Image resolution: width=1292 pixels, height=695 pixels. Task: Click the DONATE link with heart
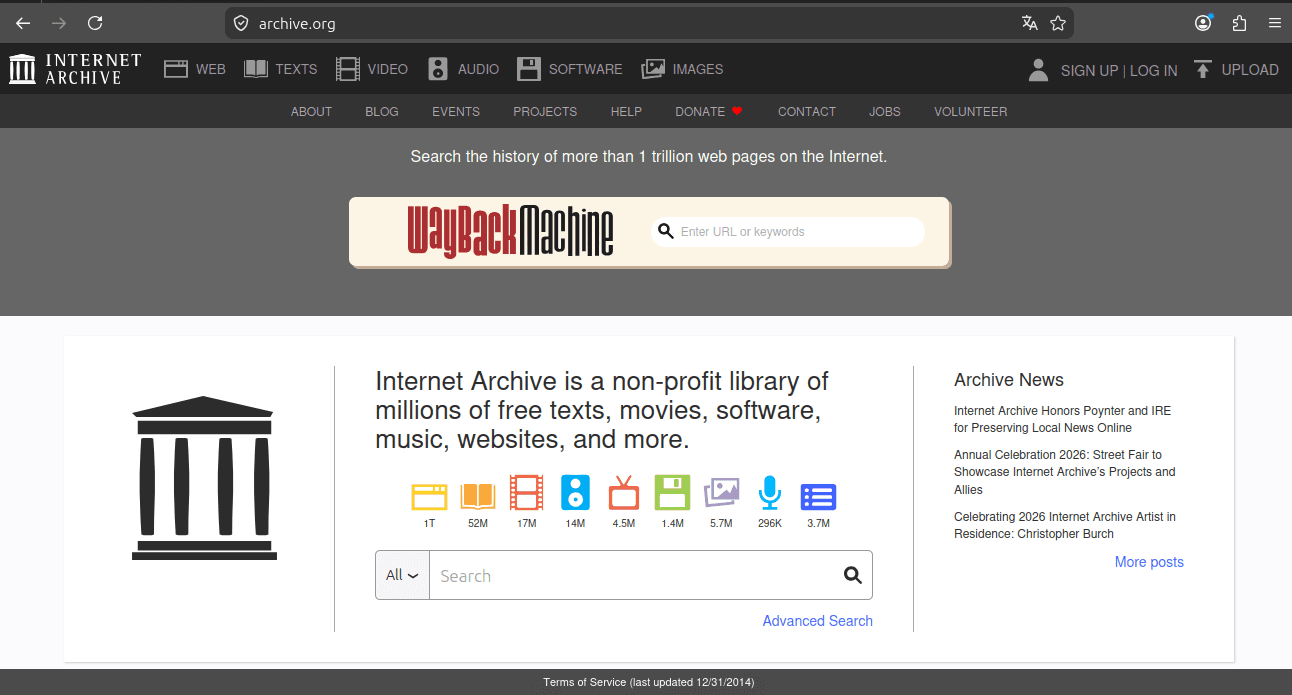[x=709, y=111]
